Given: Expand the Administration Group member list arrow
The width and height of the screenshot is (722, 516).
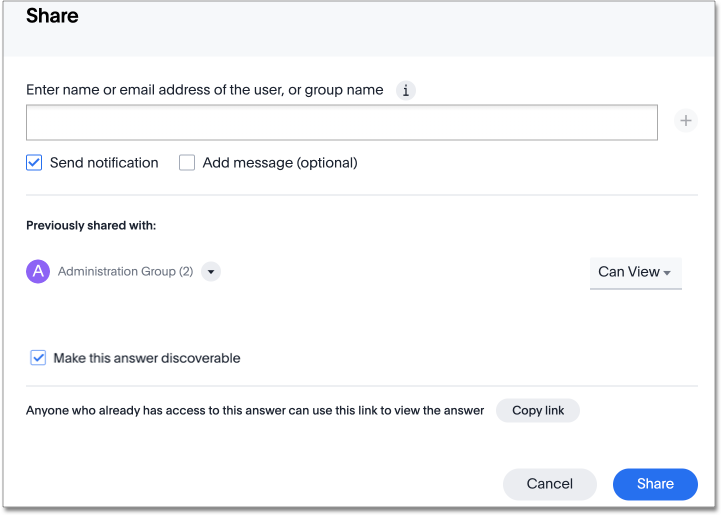Looking at the screenshot, I should 210,272.
